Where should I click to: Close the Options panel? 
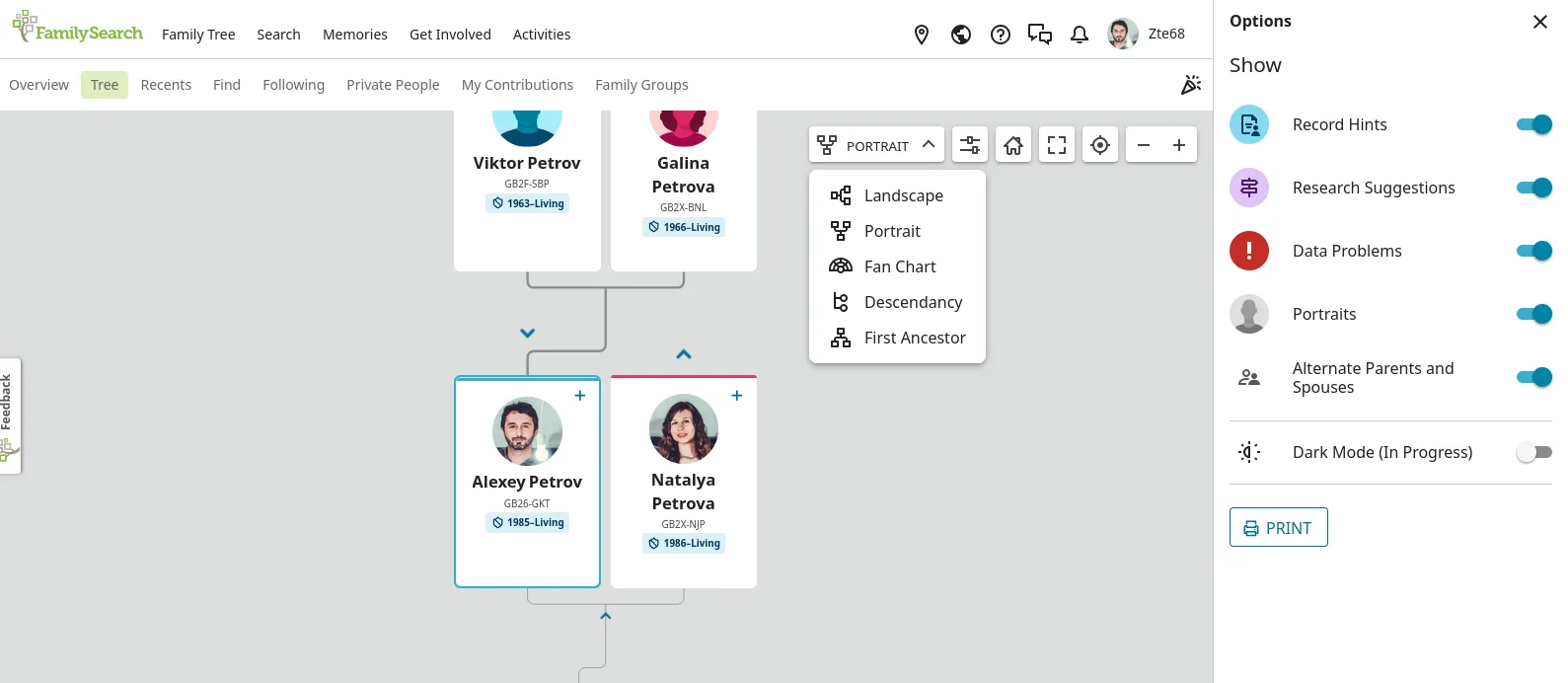[1540, 22]
